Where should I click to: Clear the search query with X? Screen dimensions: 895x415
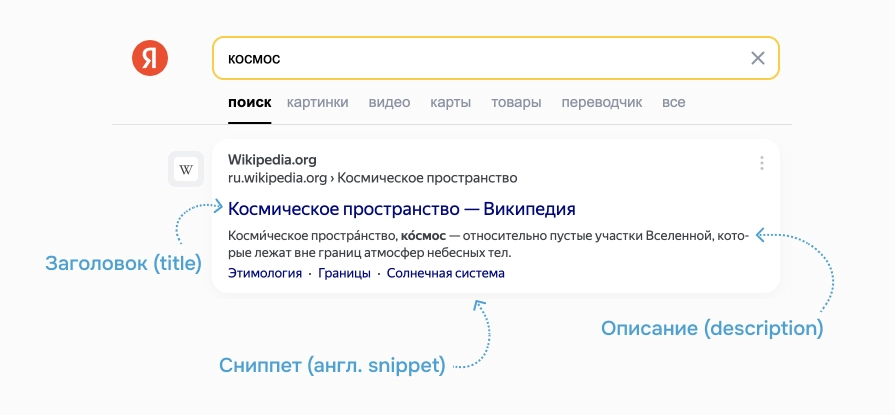point(757,58)
